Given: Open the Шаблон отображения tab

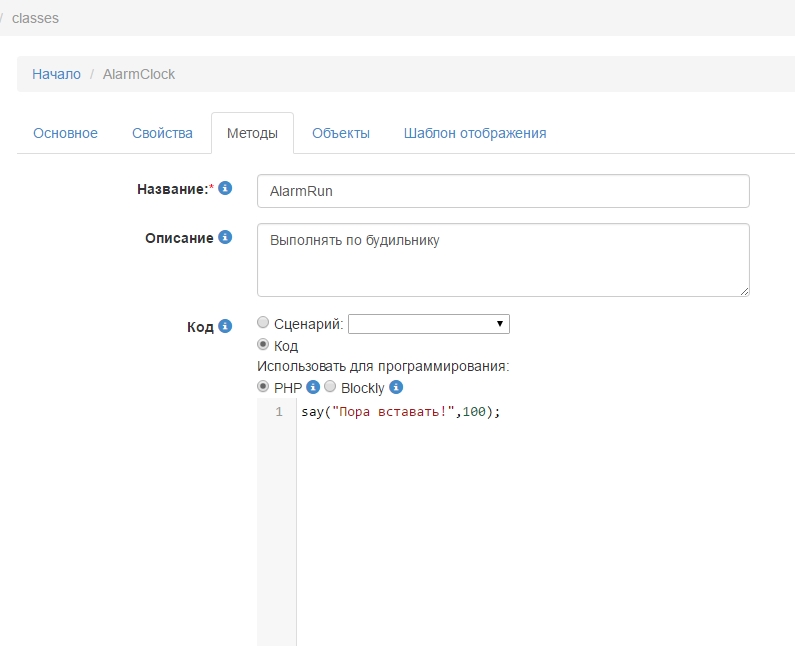Looking at the screenshot, I should tap(475, 133).
